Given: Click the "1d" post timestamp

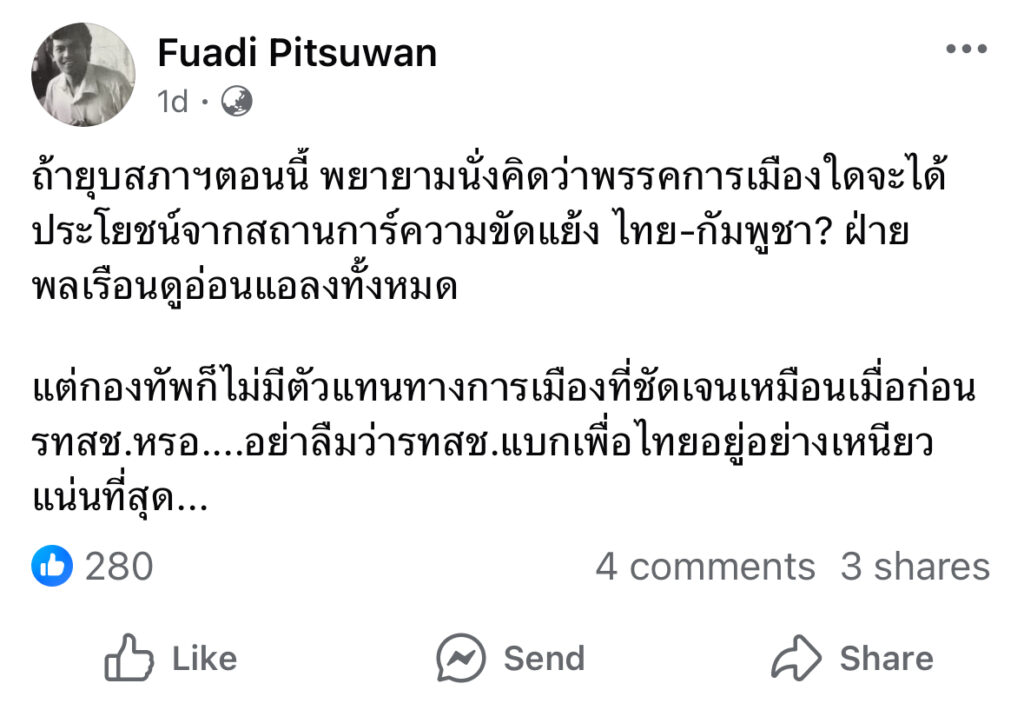Looking at the screenshot, I should point(173,102).
